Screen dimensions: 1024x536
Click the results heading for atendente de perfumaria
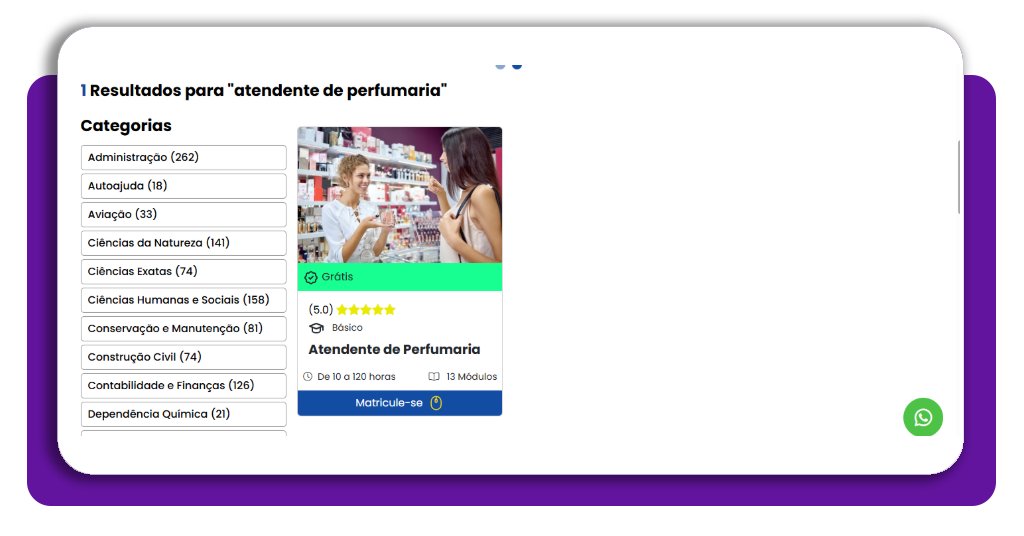click(x=264, y=90)
